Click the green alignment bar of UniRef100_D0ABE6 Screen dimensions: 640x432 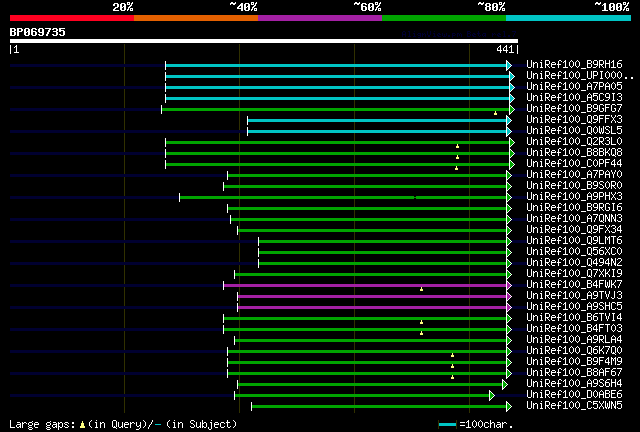tap(362, 396)
